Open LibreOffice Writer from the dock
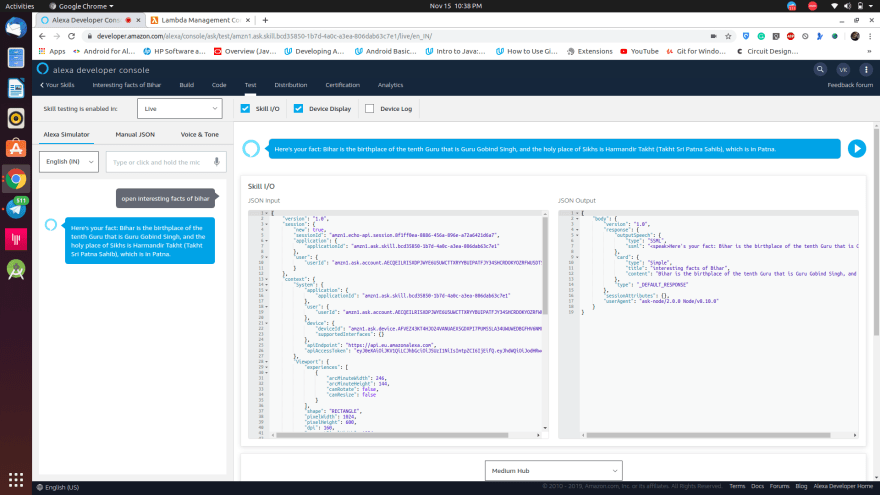This screenshot has height=495, width=880. [16, 88]
